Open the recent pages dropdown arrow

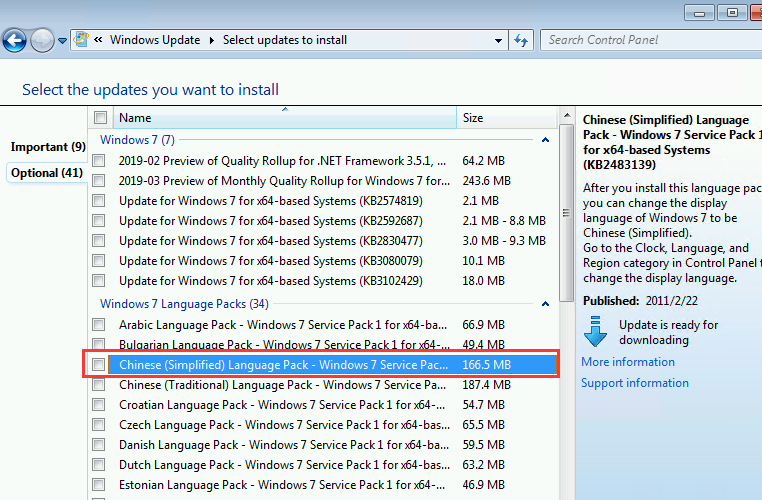click(62, 41)
